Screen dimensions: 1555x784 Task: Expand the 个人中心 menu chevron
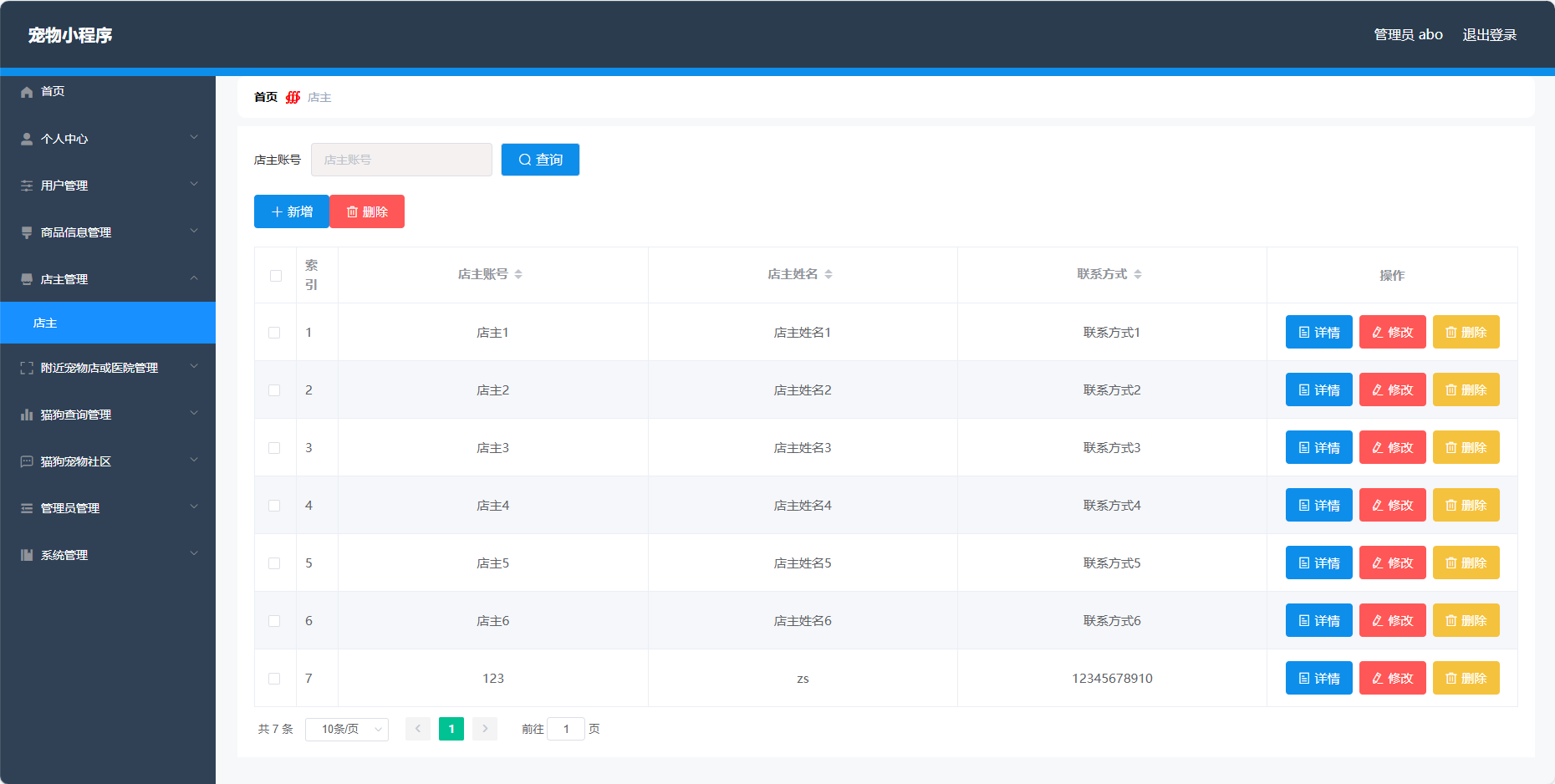tap(194, 137)
